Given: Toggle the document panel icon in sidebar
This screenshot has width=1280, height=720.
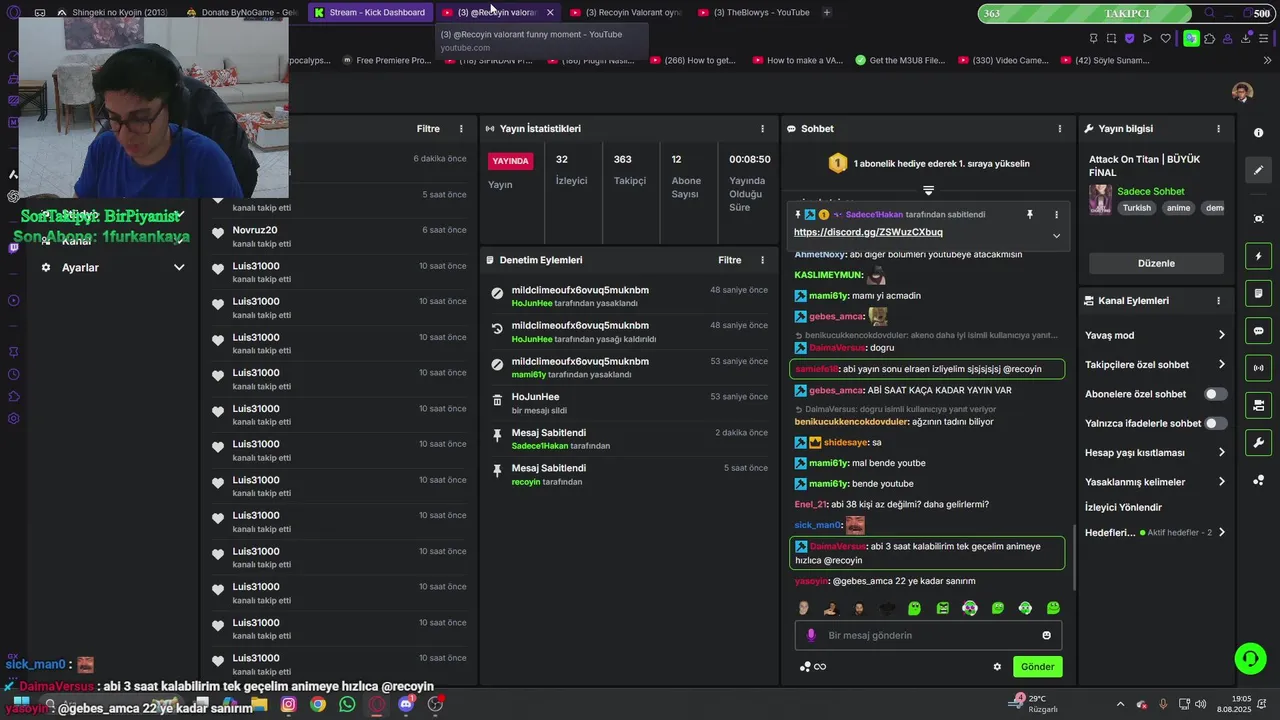Looking at the screenshot, I should pos(1258,294).
